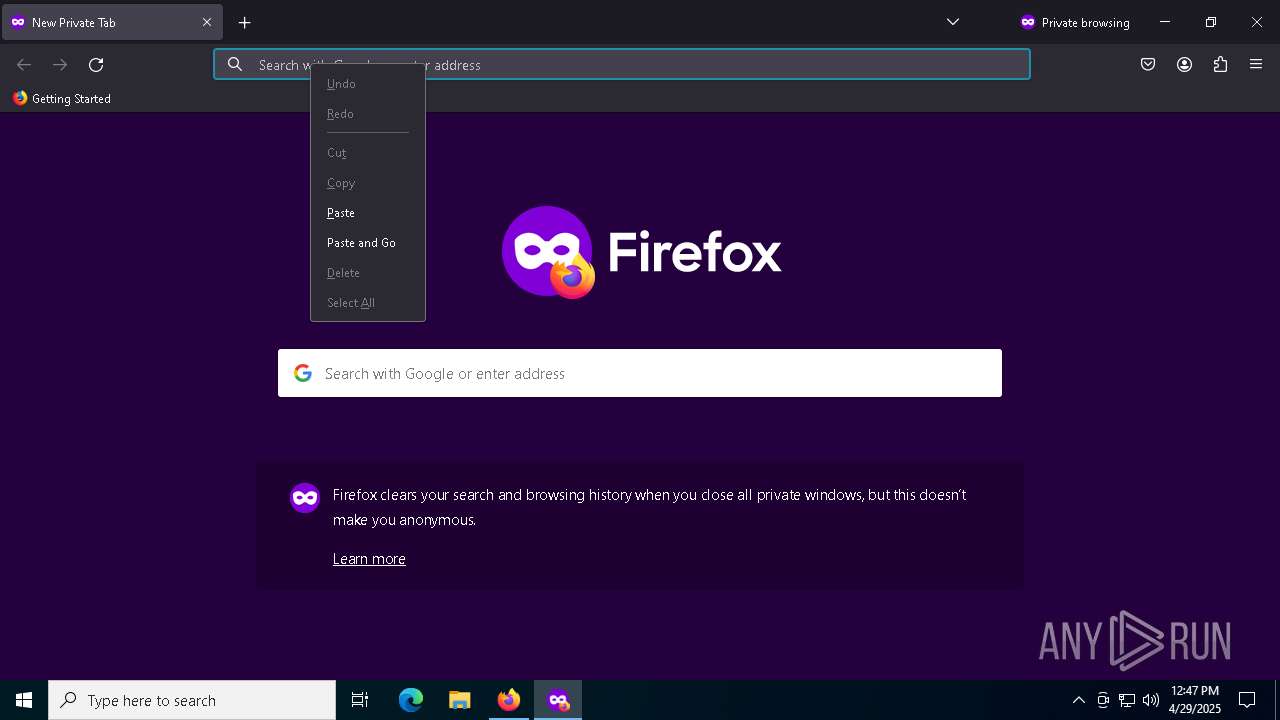
Task: Open the taskbar clock and date
Action: click(x=1195, y=700)
